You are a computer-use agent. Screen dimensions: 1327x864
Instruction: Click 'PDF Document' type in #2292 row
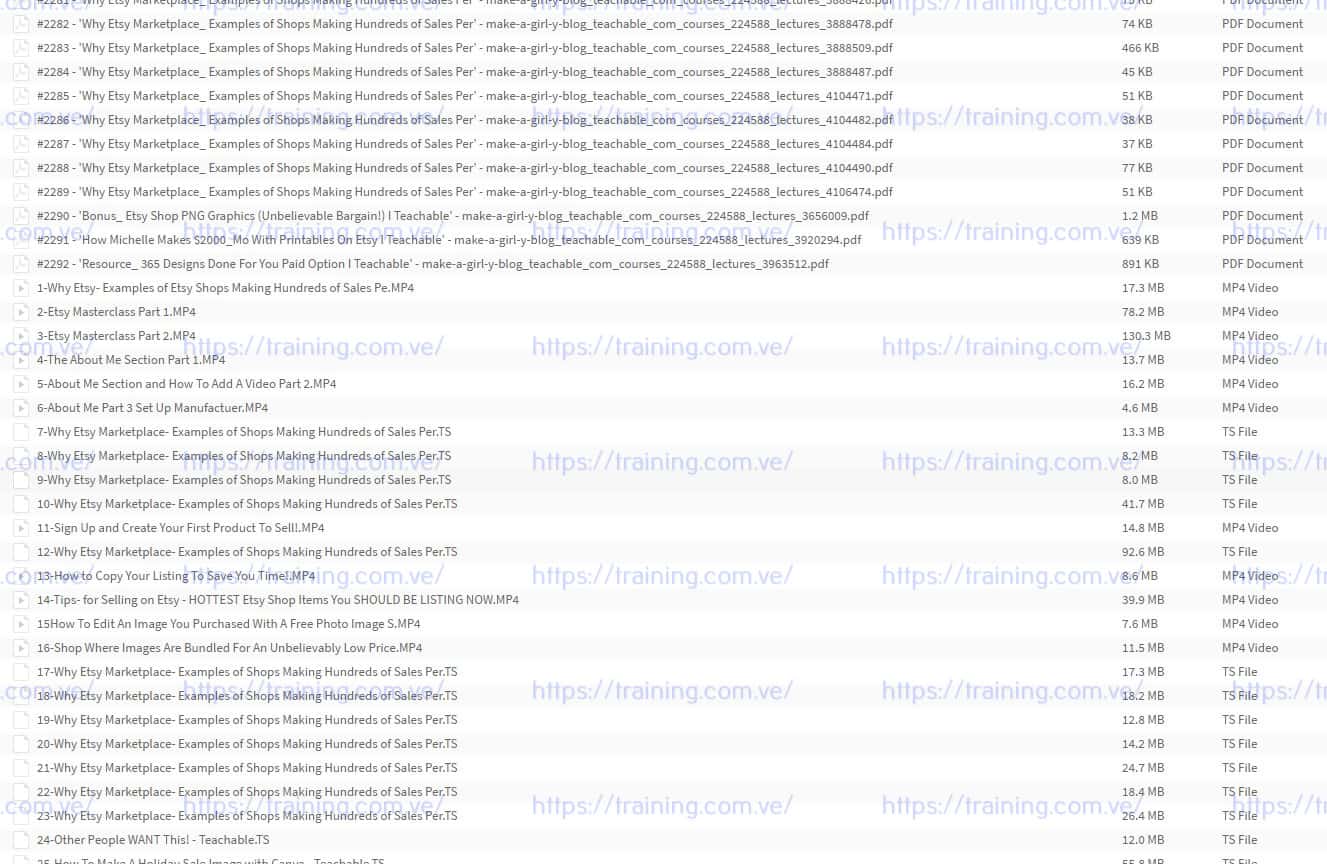click(x=1263, y=264)
